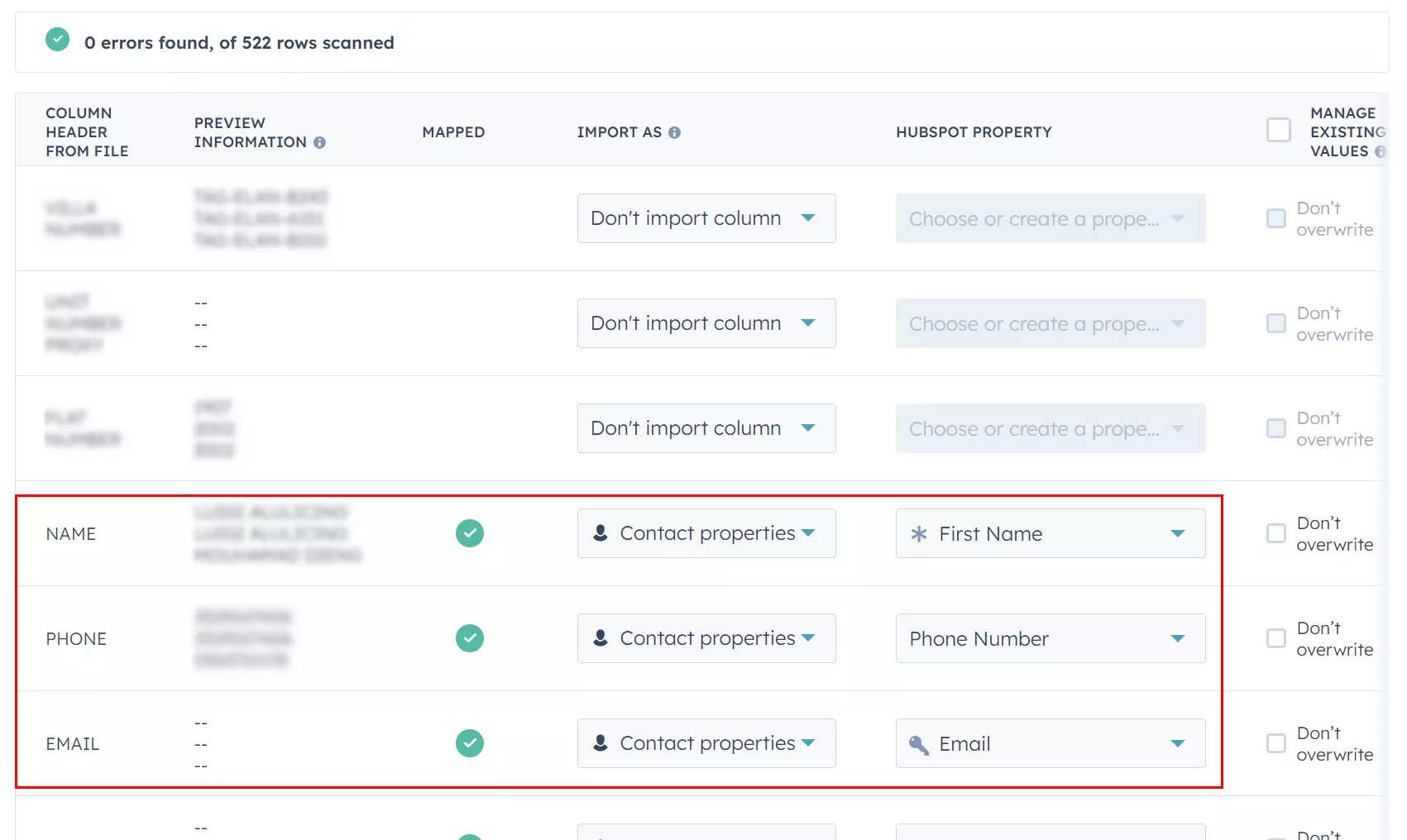The image size is (1407, 840).
Task: Click the PHONE column header cell
Action: point(76,639)
